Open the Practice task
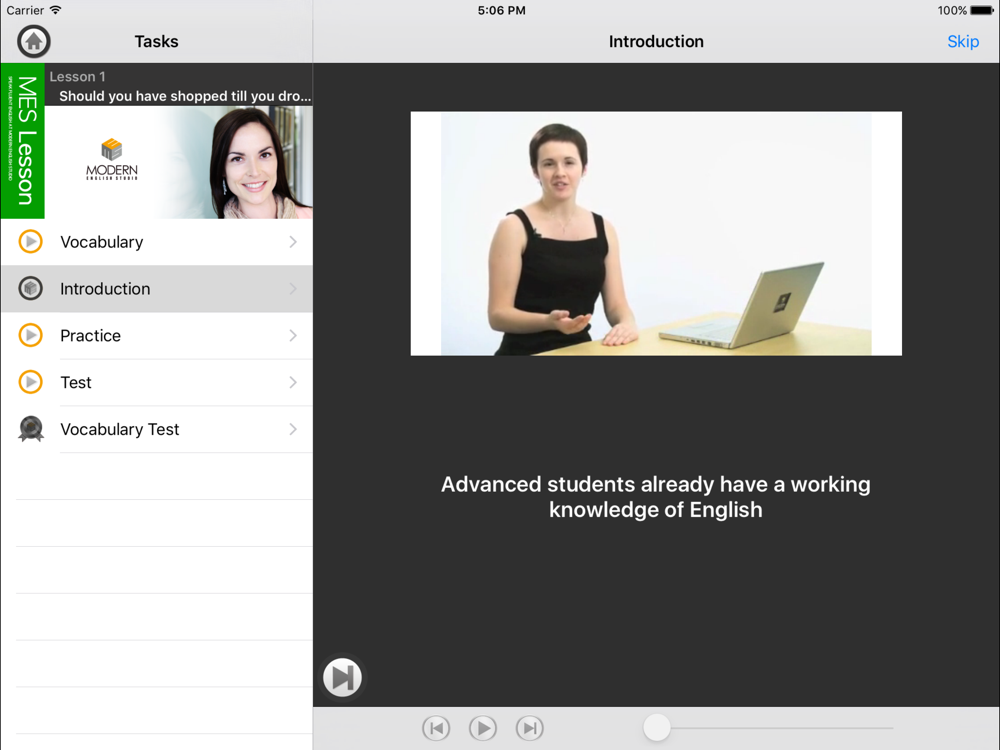1000x750 pixels. (157, 335)
